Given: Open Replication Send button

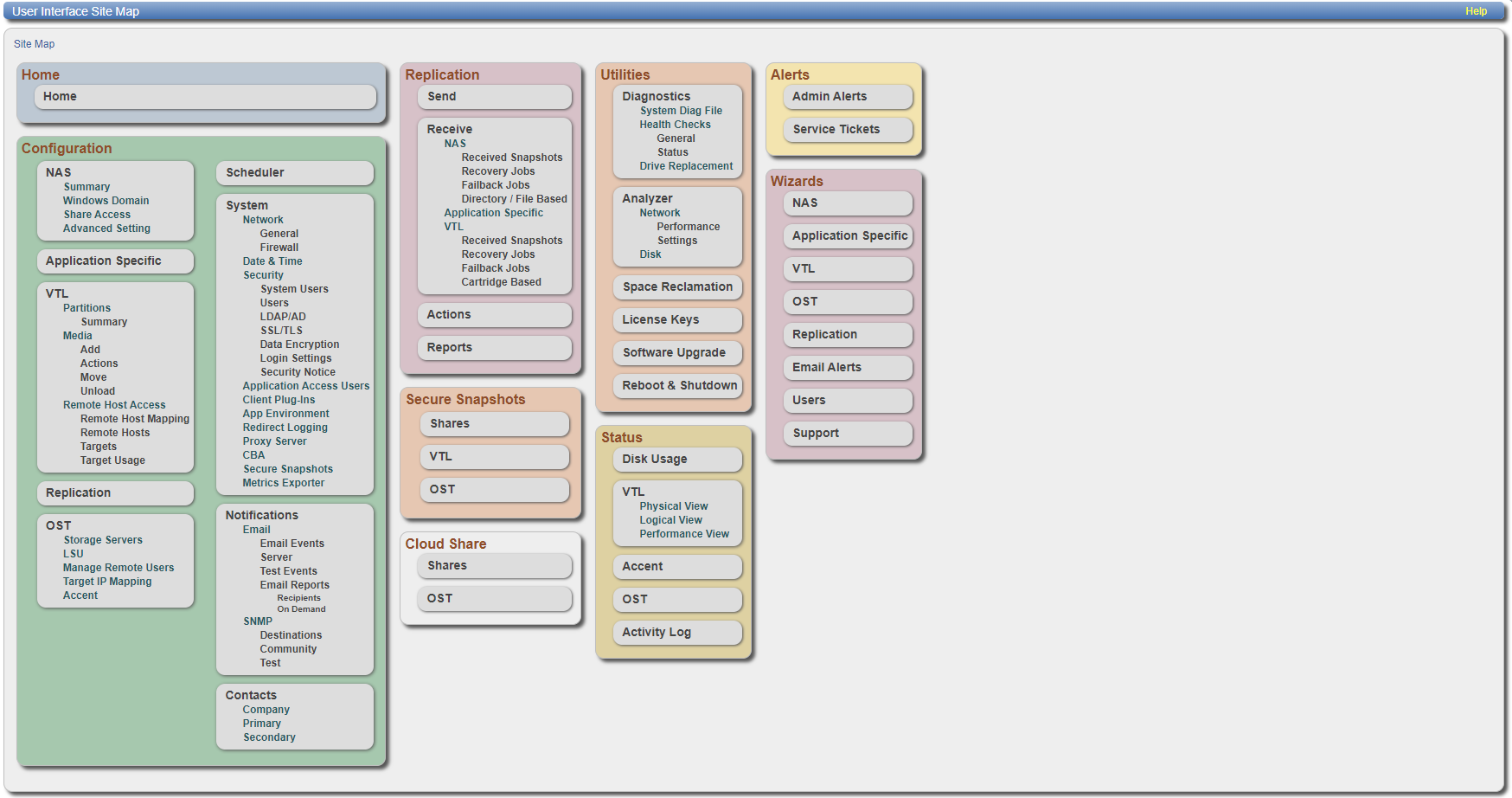Looking at the screenshot, I should click(x=495, y=97).
